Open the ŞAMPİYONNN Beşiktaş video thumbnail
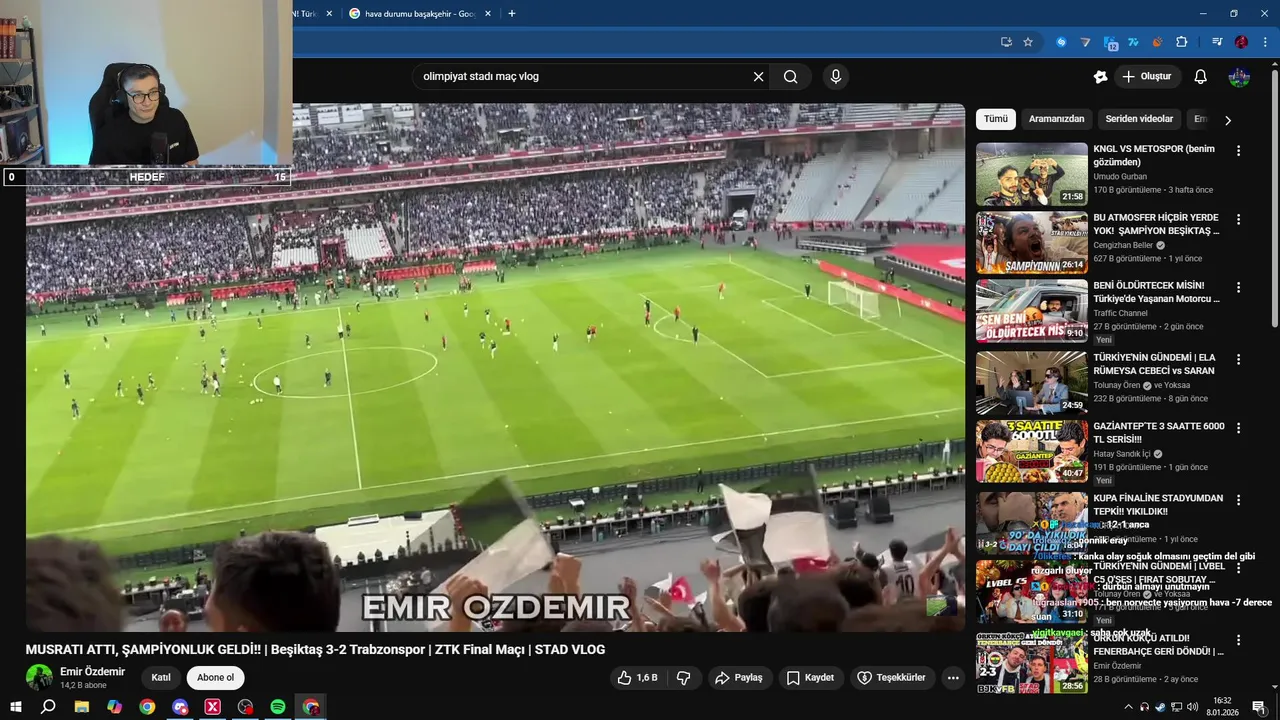 point(1032,242)
